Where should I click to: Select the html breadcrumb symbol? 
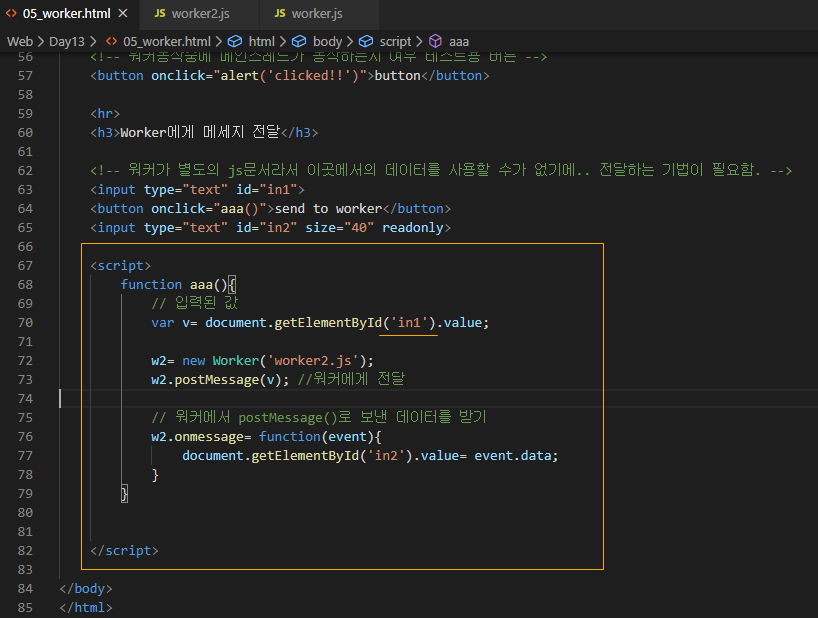[261, 42]
